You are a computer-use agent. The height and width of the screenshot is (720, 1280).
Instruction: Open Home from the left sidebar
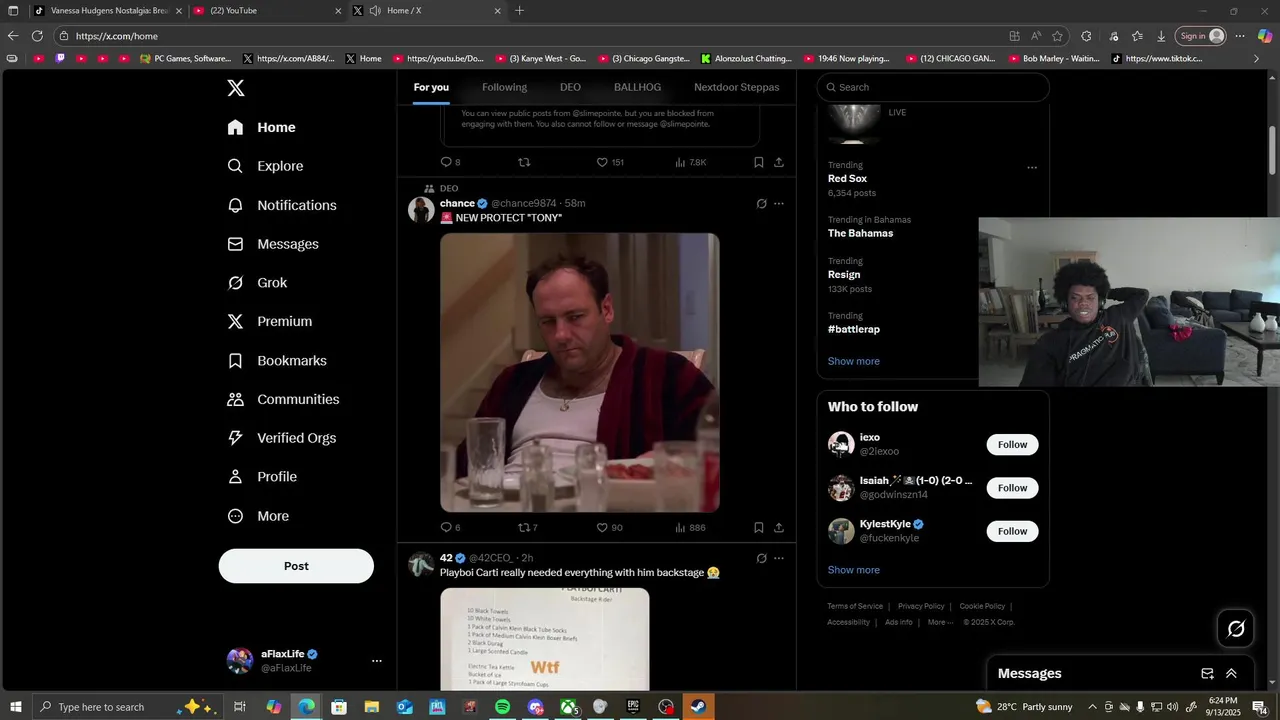(261, 127)
